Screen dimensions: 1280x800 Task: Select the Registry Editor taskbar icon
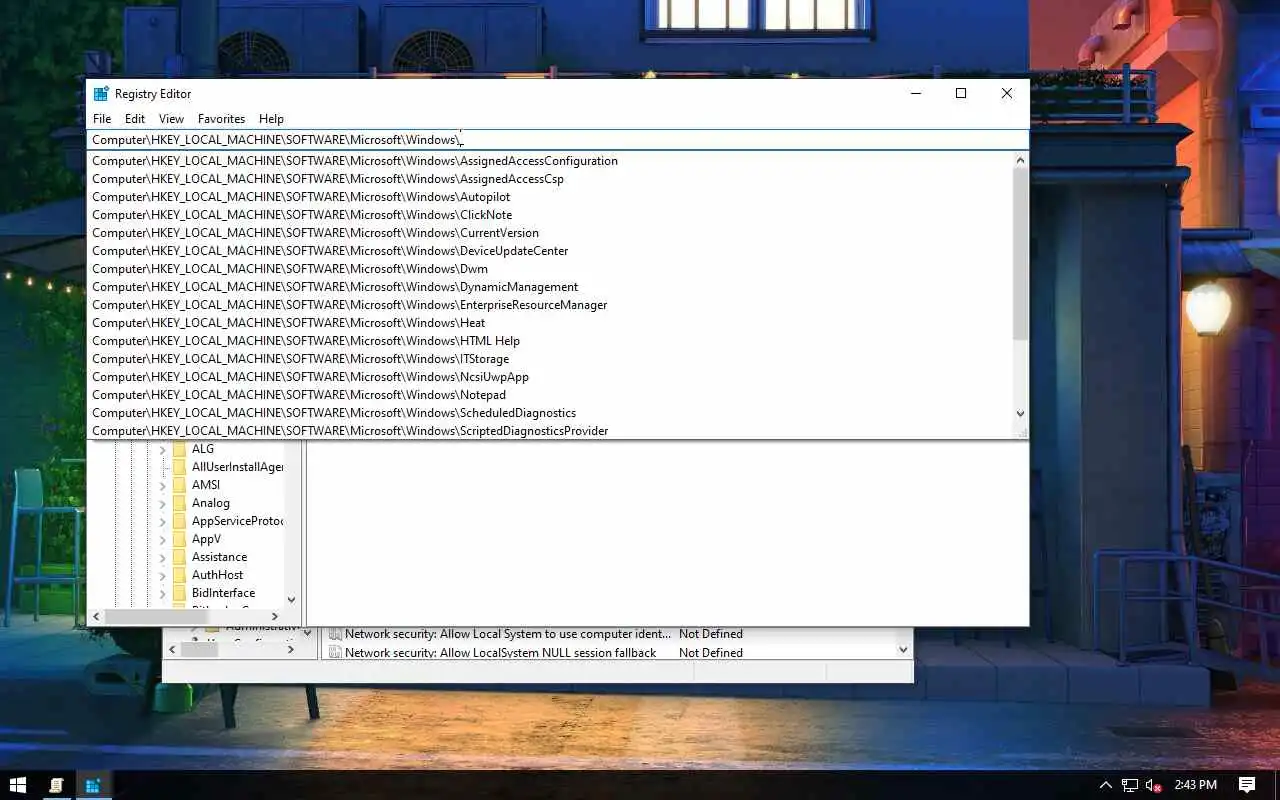pos(93,785)
